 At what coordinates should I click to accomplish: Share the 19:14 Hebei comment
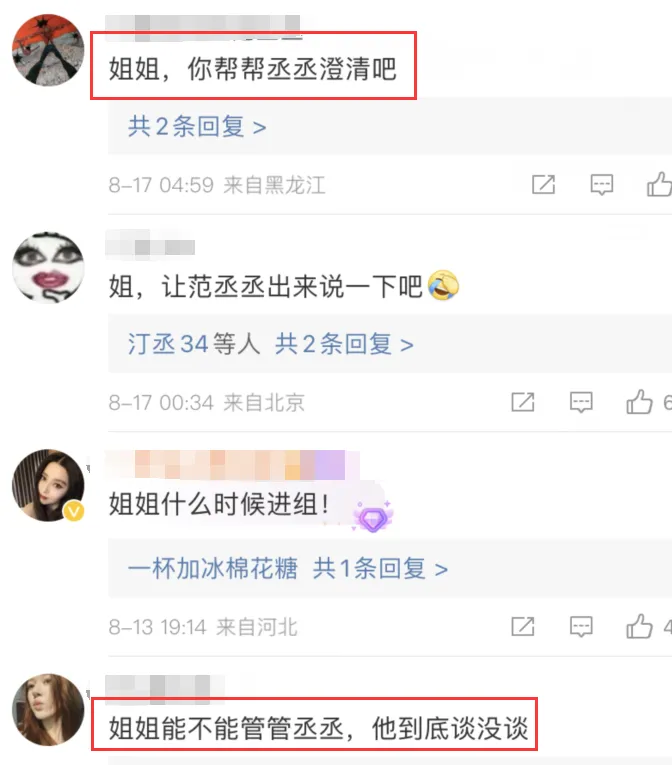[x=523, y=626]
